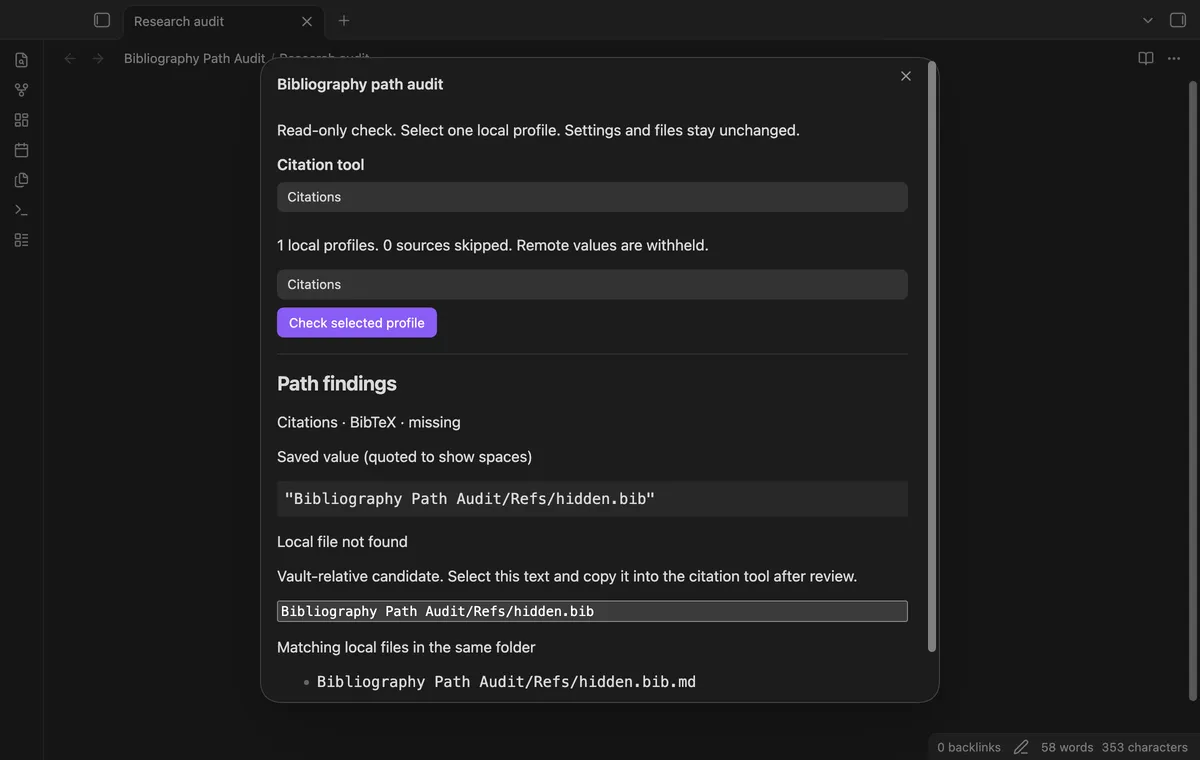
Task: Click Check selected profile button
Action: coord(357,322)
